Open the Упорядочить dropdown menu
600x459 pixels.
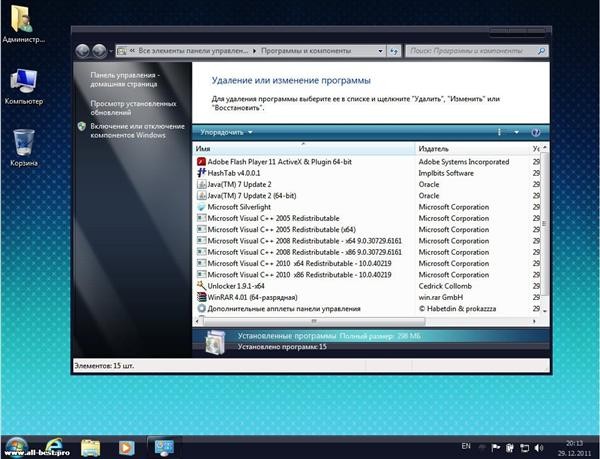(x=226, y=132)
